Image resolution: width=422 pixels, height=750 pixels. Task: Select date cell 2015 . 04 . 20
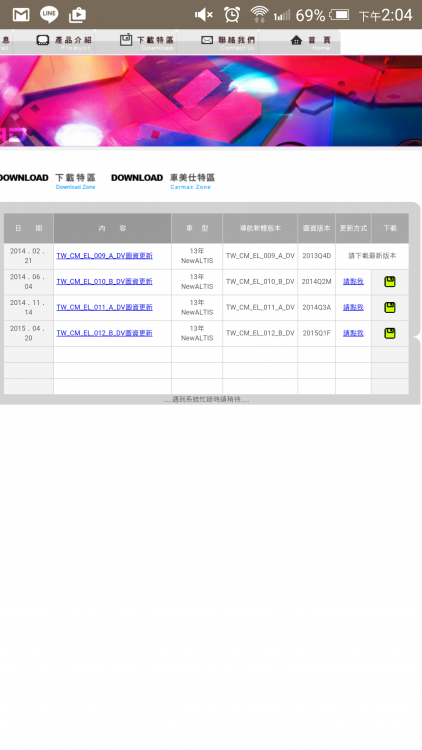tap(28, 333)
